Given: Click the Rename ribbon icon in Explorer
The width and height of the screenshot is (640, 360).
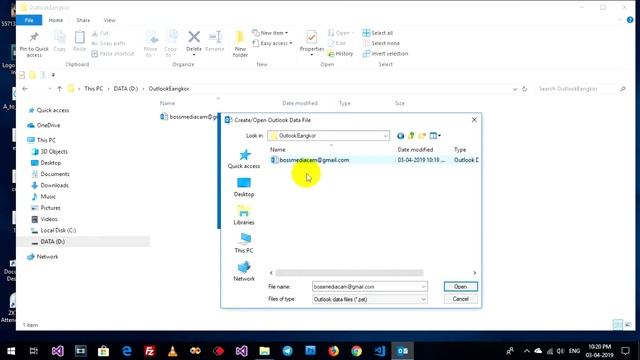Looking at the screenshot, I should (x=215, y=42).
